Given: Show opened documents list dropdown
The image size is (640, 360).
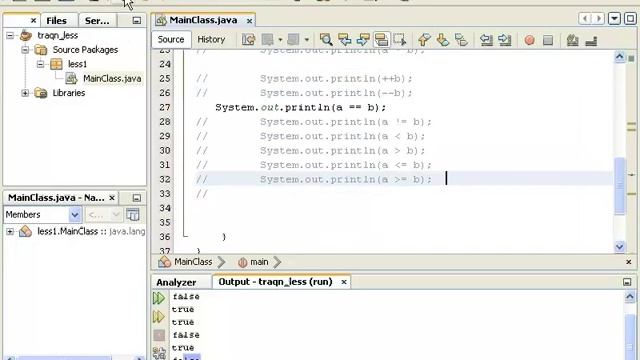Looking at the screenshot, I should pyautogui.click(x=614, y=19).
